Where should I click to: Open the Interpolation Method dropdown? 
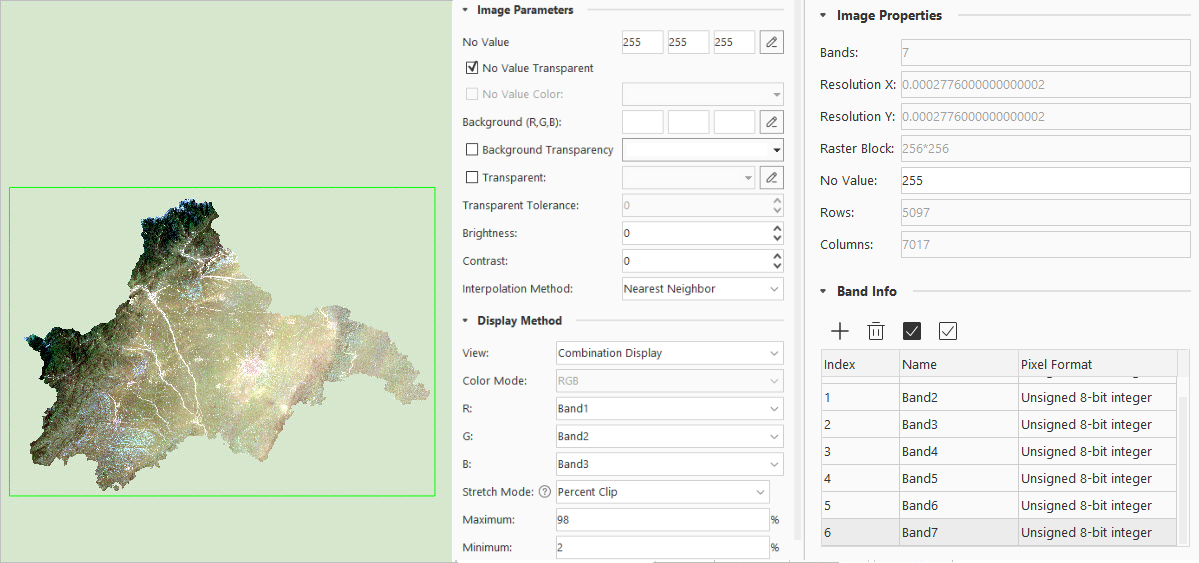pos(701,289)
